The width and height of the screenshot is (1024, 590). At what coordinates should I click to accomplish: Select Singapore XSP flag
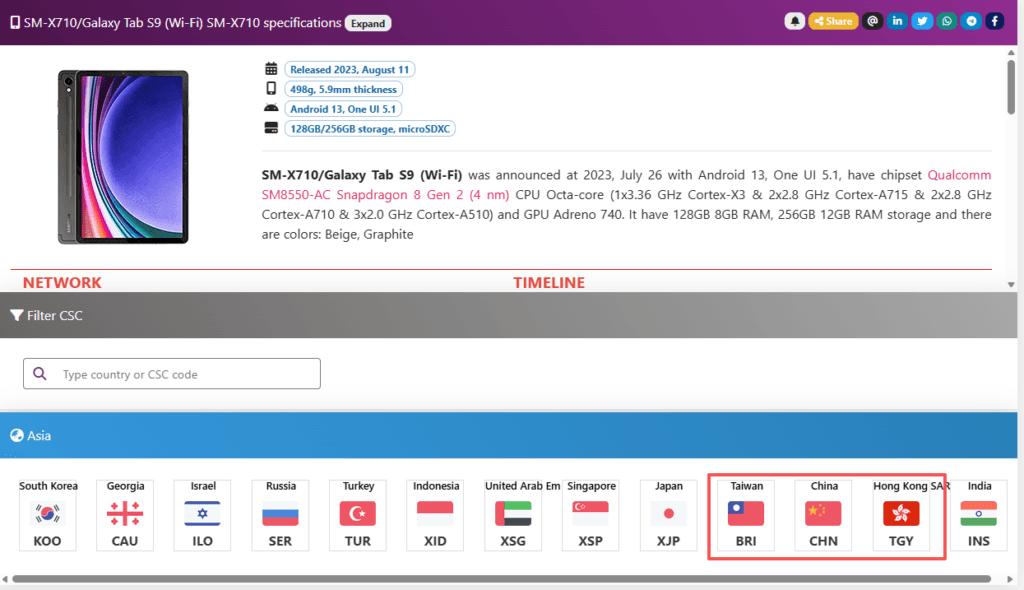tap(590, 515)
